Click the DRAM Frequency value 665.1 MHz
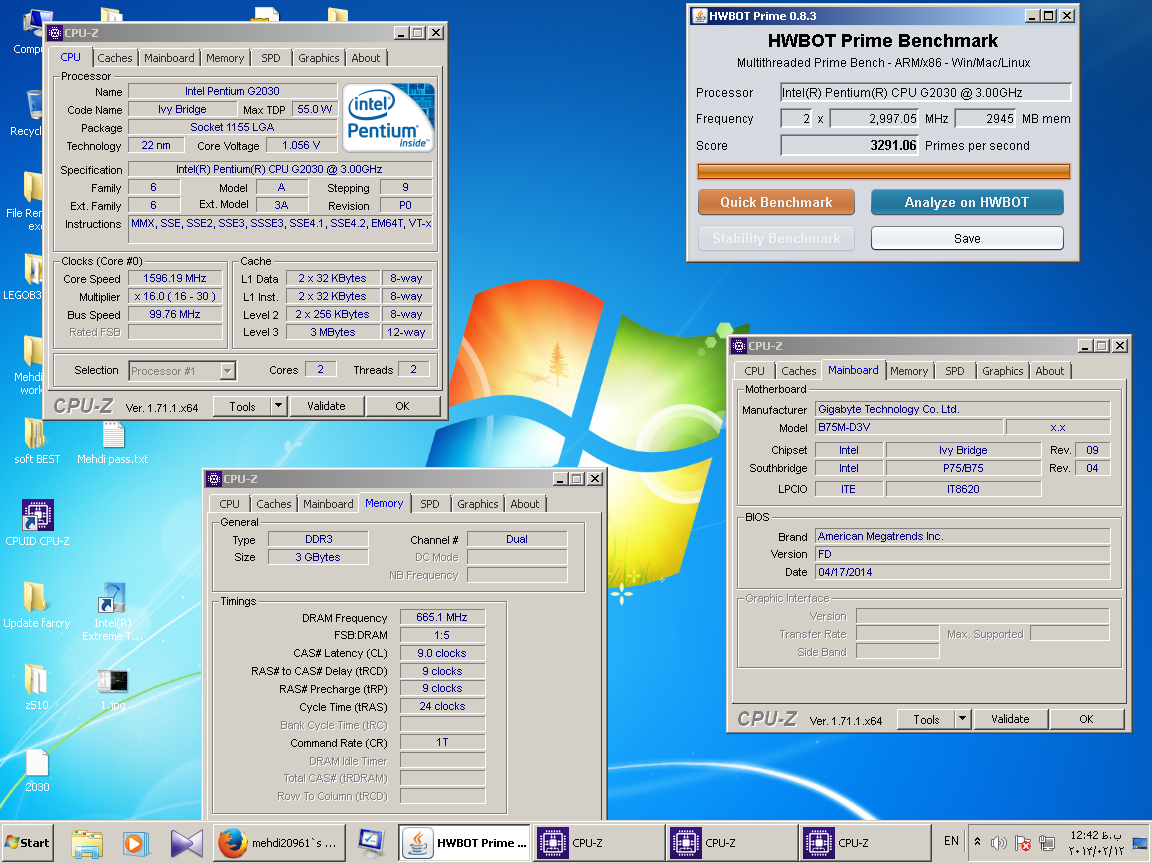The width and height of the screenshot is (1152, 864). 442,617
